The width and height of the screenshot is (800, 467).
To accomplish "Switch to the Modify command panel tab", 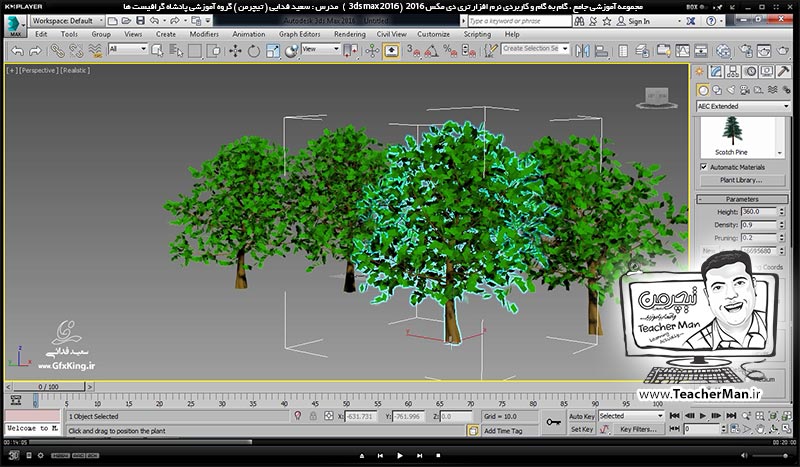I will point(716,71).
